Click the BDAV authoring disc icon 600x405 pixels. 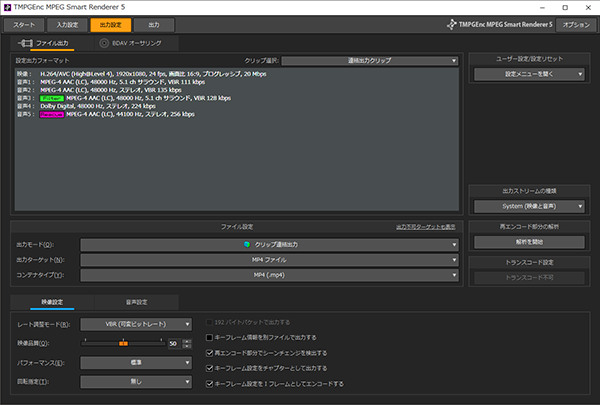[104, 43]
